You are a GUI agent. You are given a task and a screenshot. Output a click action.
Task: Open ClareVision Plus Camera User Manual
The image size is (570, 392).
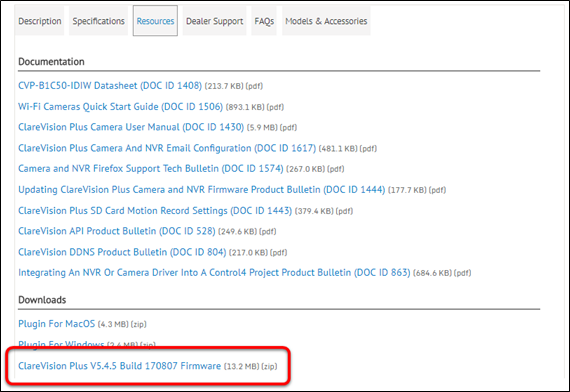click(131, 127)
